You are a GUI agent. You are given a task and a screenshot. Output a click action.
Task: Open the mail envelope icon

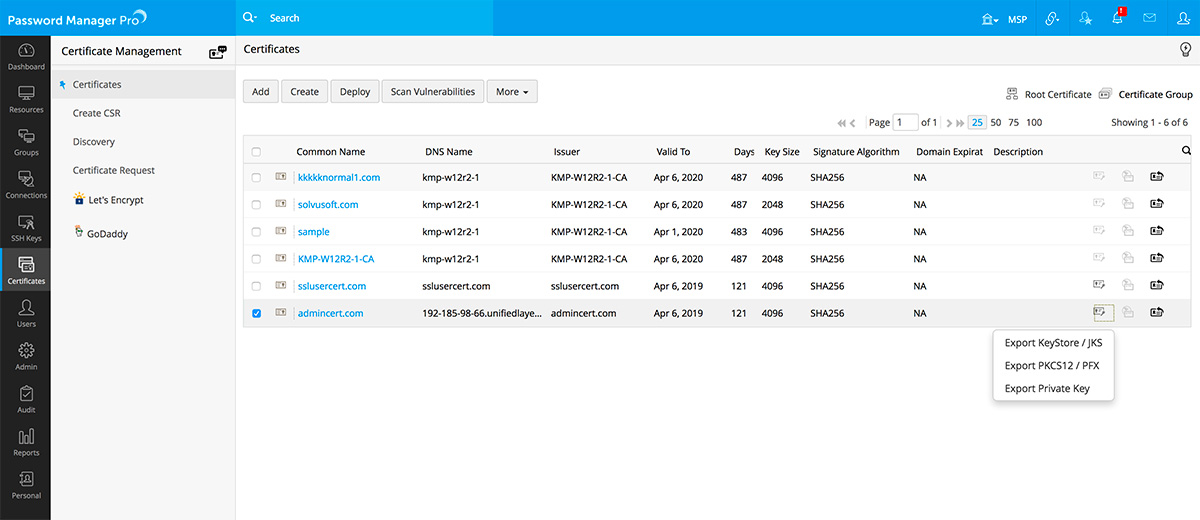pos(1150,18)
